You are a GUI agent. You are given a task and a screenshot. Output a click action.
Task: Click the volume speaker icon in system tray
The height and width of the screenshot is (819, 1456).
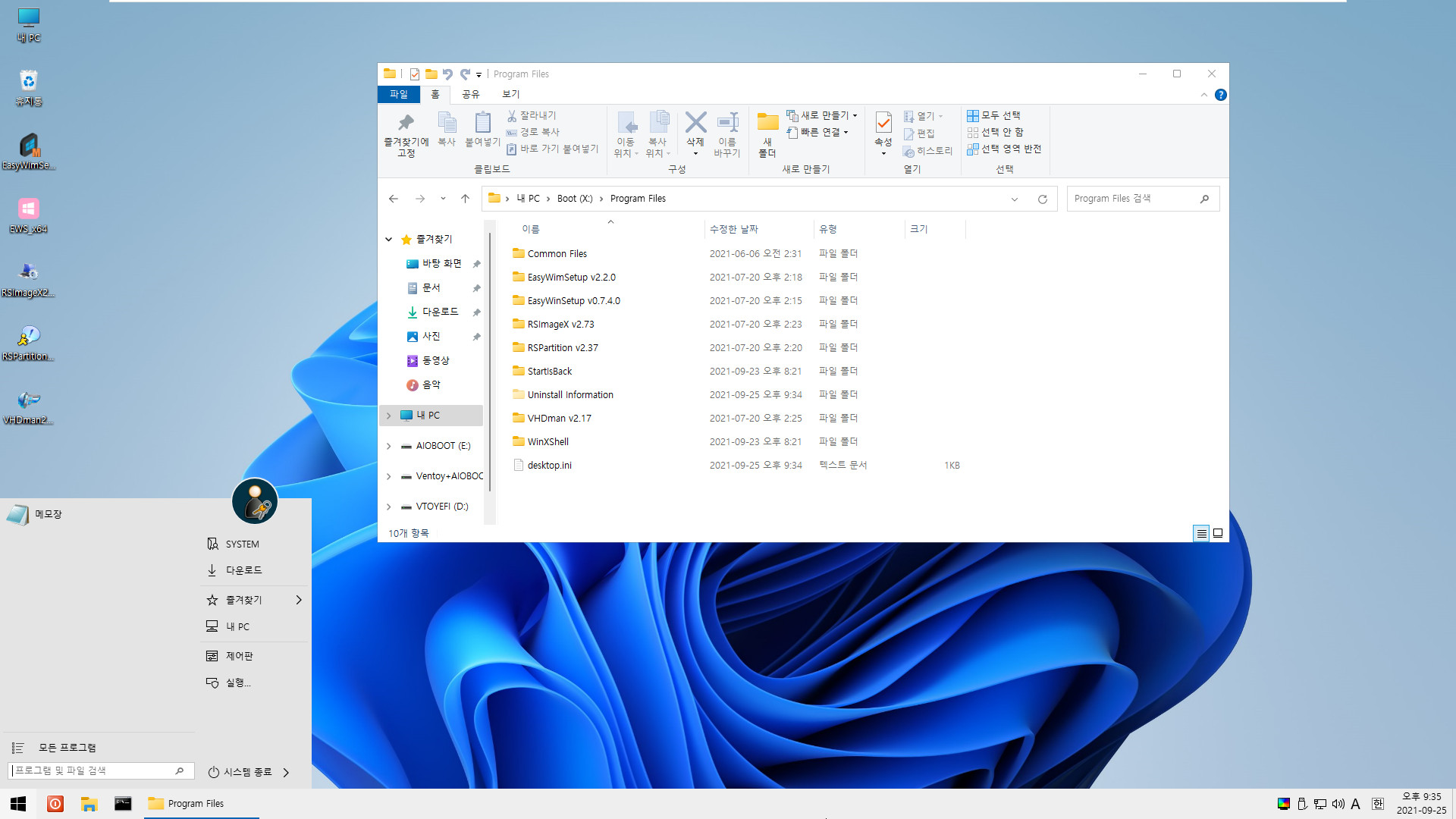coord(1338,804)
